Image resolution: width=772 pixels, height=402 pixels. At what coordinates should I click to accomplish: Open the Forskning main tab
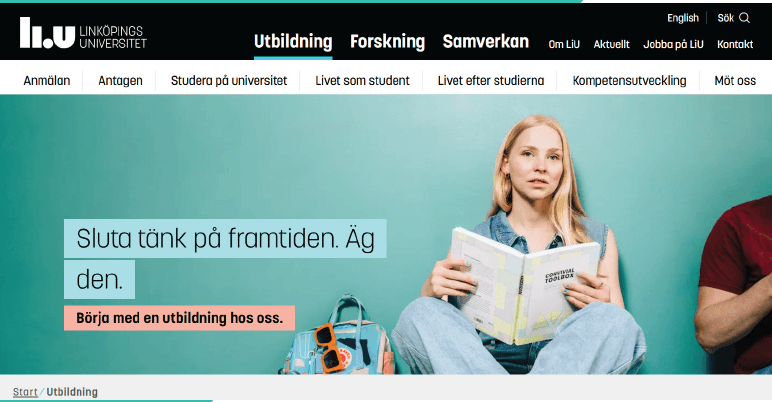click(387, 41)
